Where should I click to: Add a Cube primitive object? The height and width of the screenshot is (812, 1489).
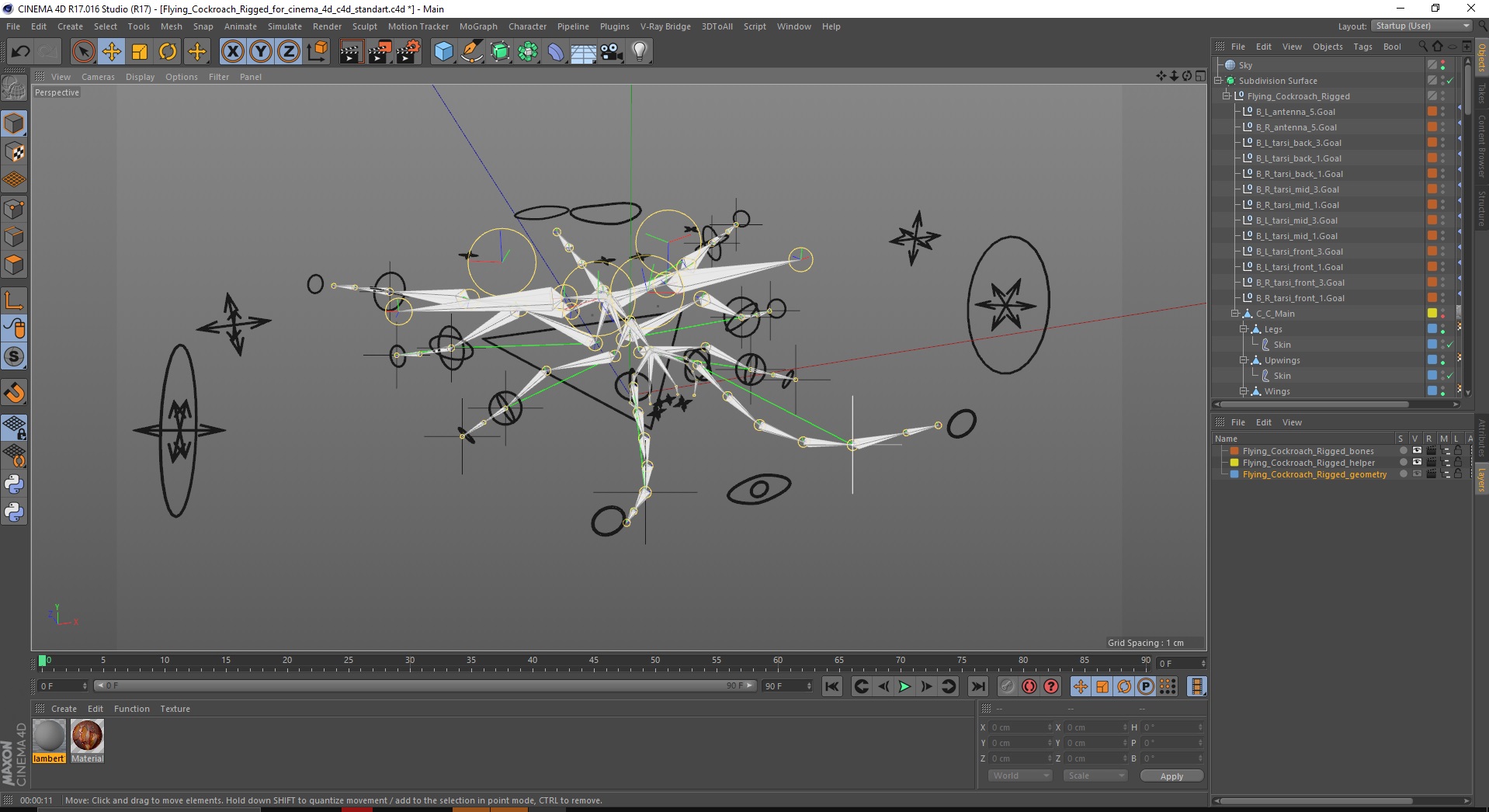443,52
